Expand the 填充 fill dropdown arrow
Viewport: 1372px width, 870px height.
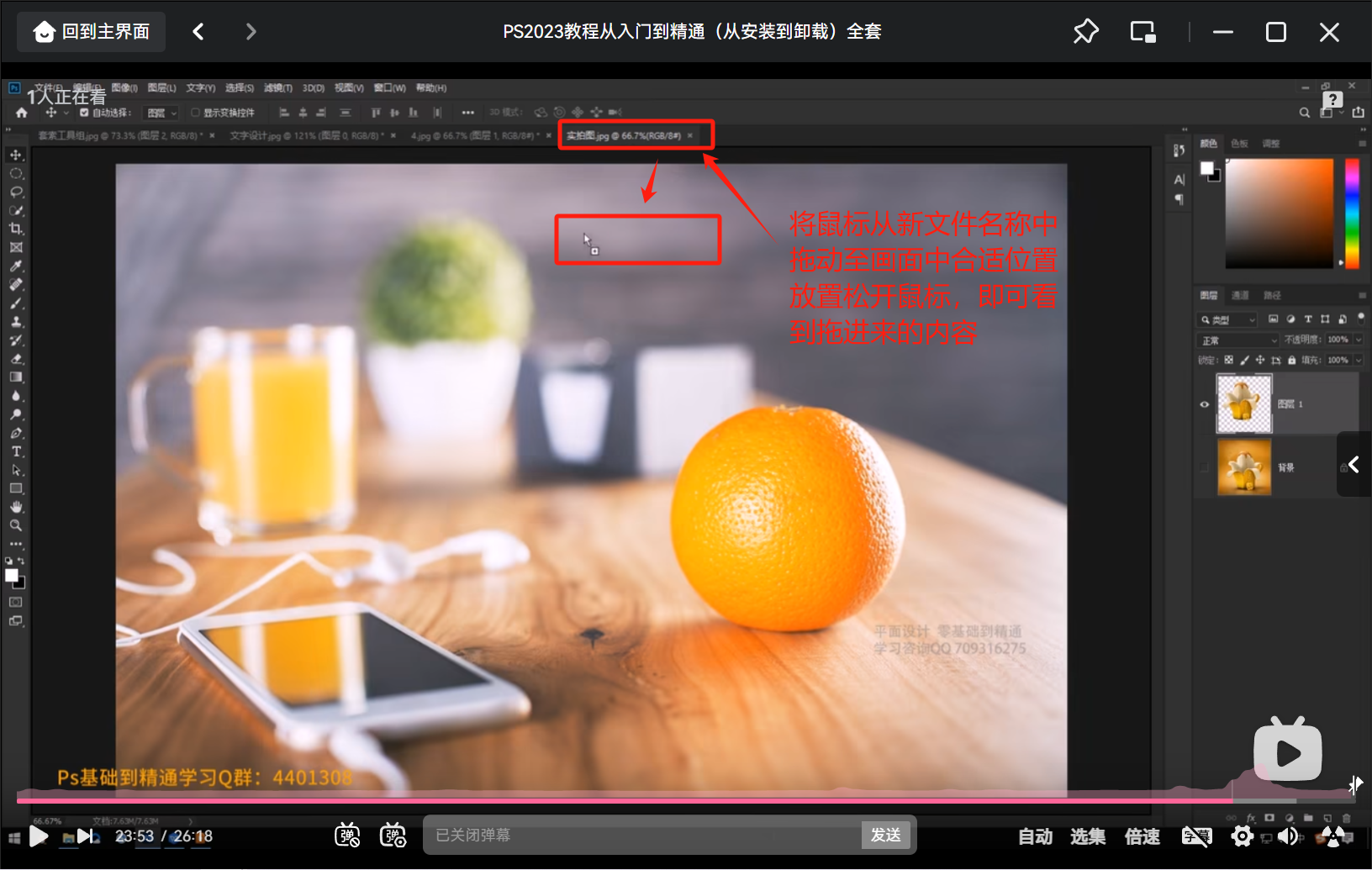[x=1358, y=360]
